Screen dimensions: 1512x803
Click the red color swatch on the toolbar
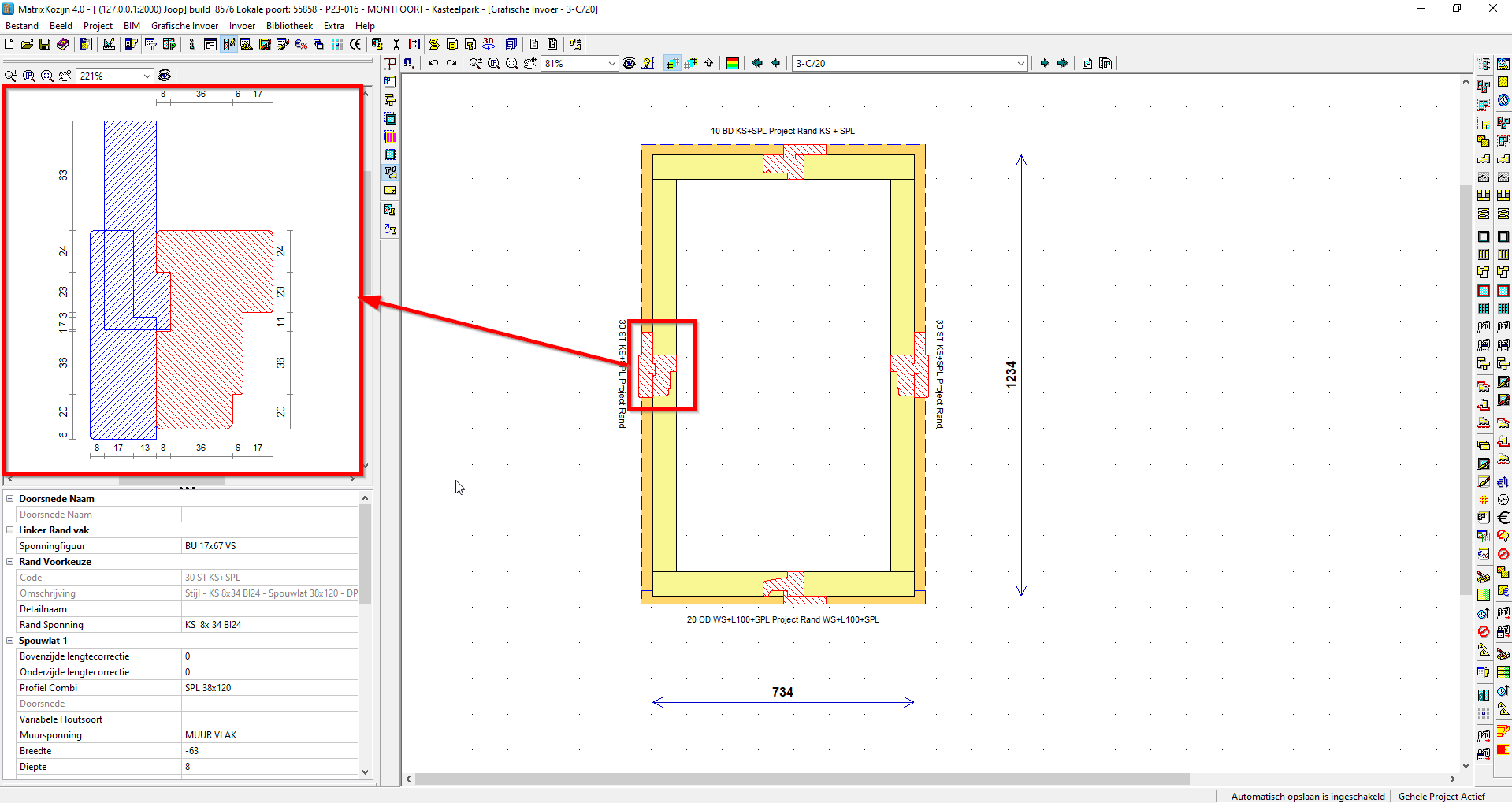click(731, 63)
